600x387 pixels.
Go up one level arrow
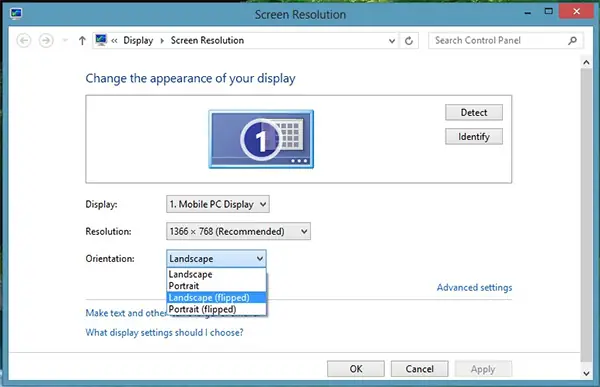pyautogui.click(x=82, y=40)
